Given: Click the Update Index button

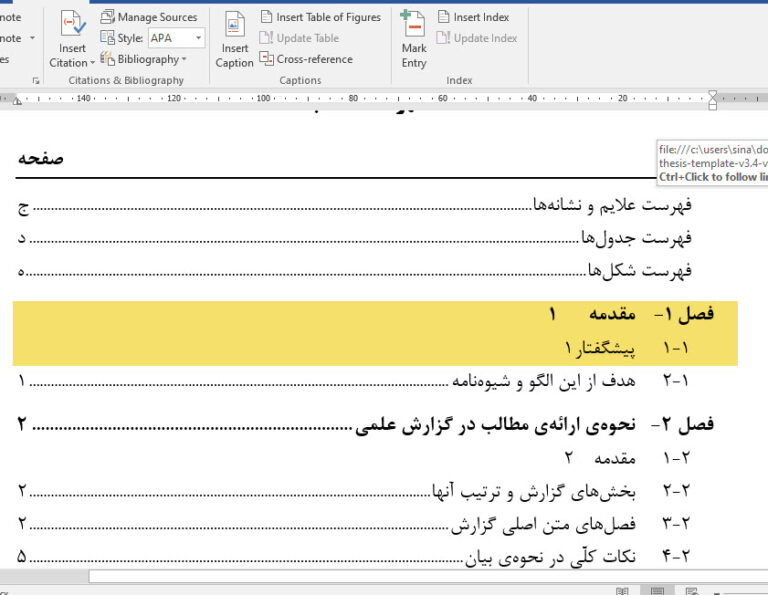Looking at the screenshot, I should click(x=477, y=38).
